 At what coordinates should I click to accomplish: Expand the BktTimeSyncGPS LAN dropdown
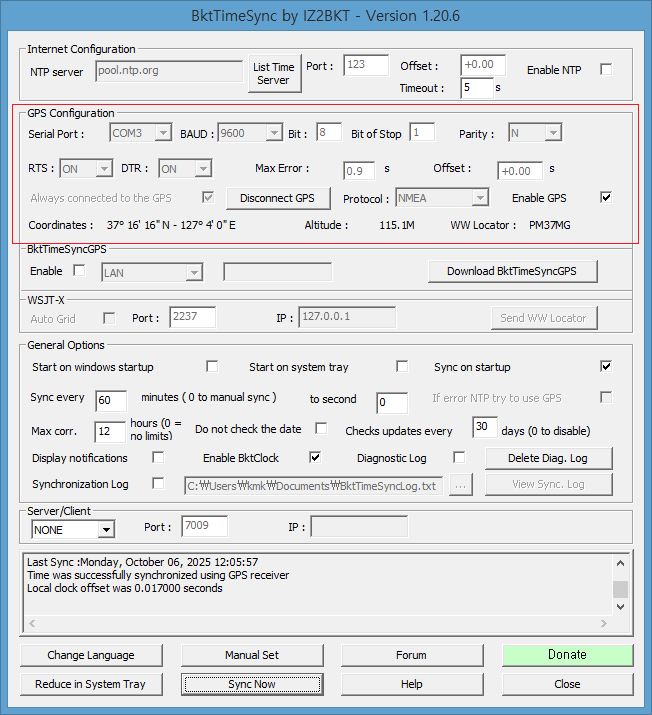coord(151,272)
